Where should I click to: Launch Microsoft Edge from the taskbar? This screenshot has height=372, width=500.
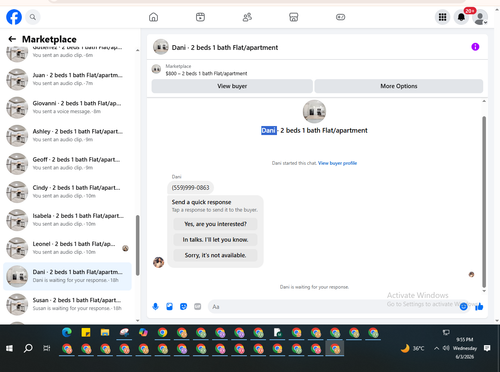point(67,332)
